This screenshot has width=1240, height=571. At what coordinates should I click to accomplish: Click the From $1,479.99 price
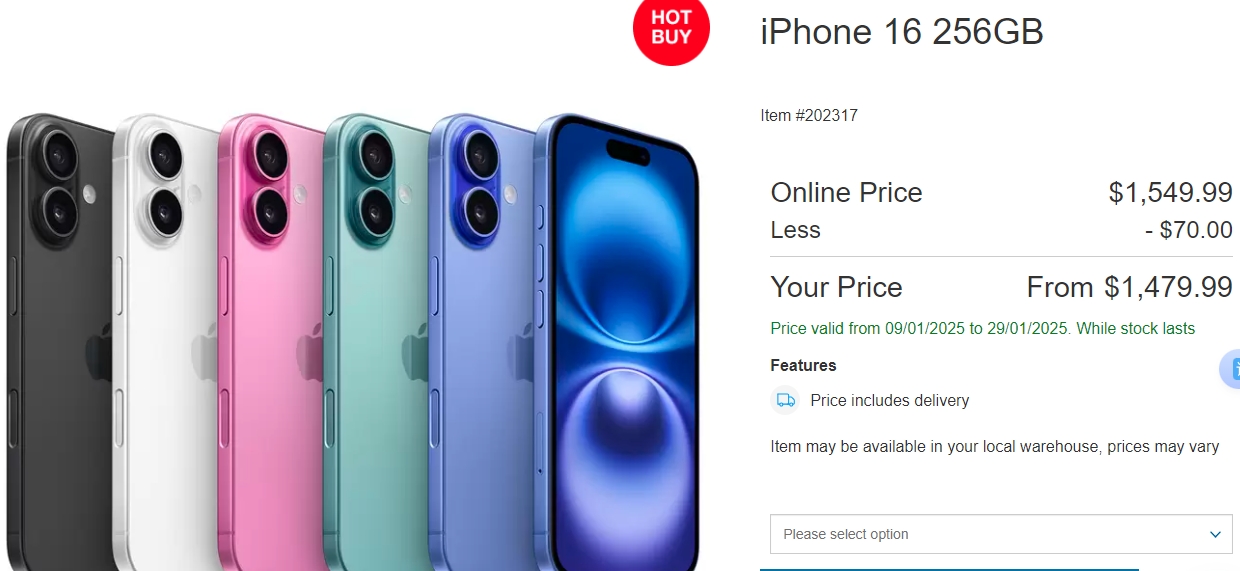(1129, 288)
